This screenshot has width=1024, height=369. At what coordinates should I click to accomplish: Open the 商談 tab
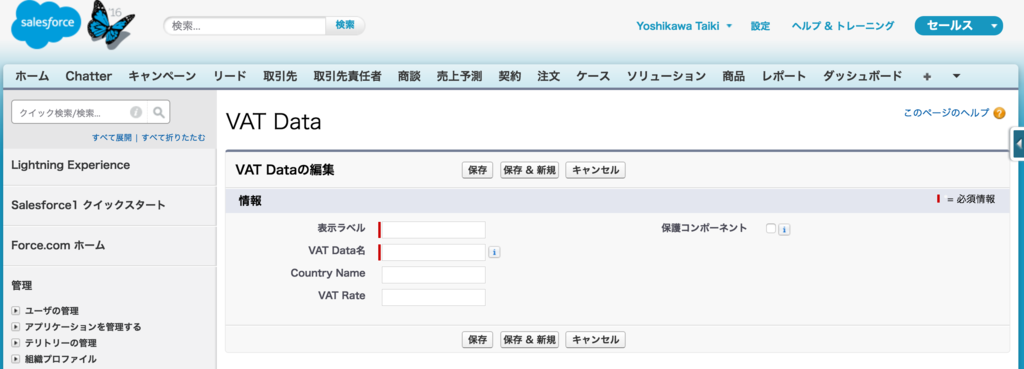[408, 76]
